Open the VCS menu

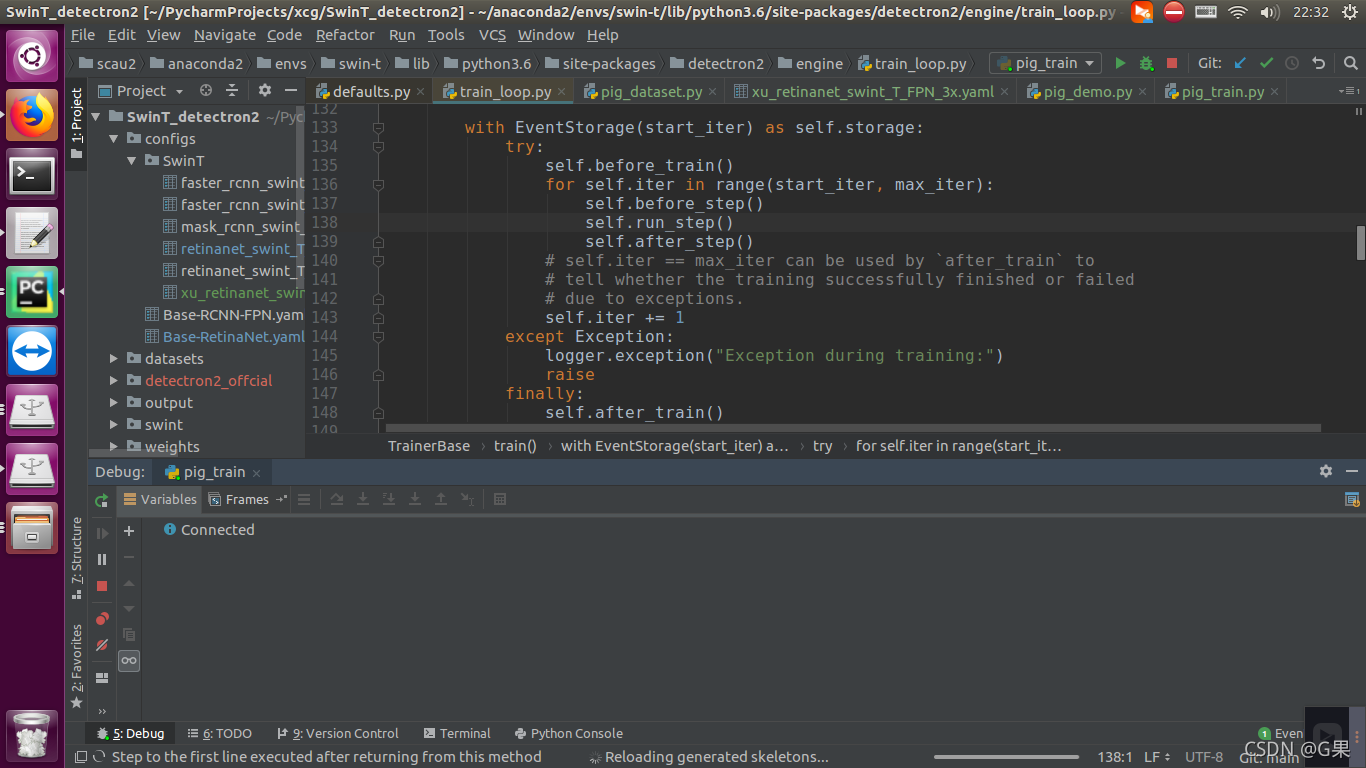492,34
